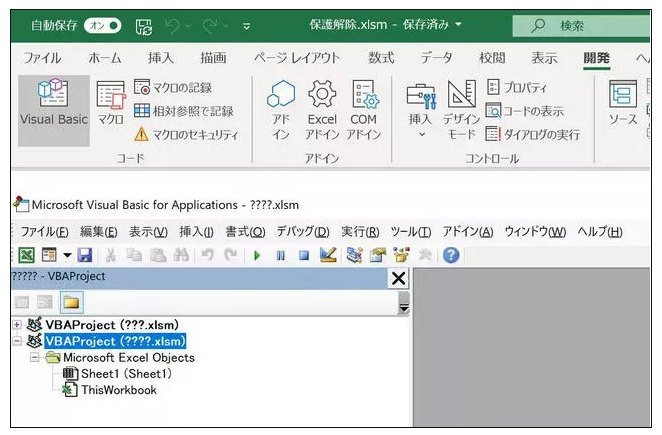Viewport: 662px width, 435px height.
Task: Open the VBA ツール(T) menu
Action: point(410,232)
